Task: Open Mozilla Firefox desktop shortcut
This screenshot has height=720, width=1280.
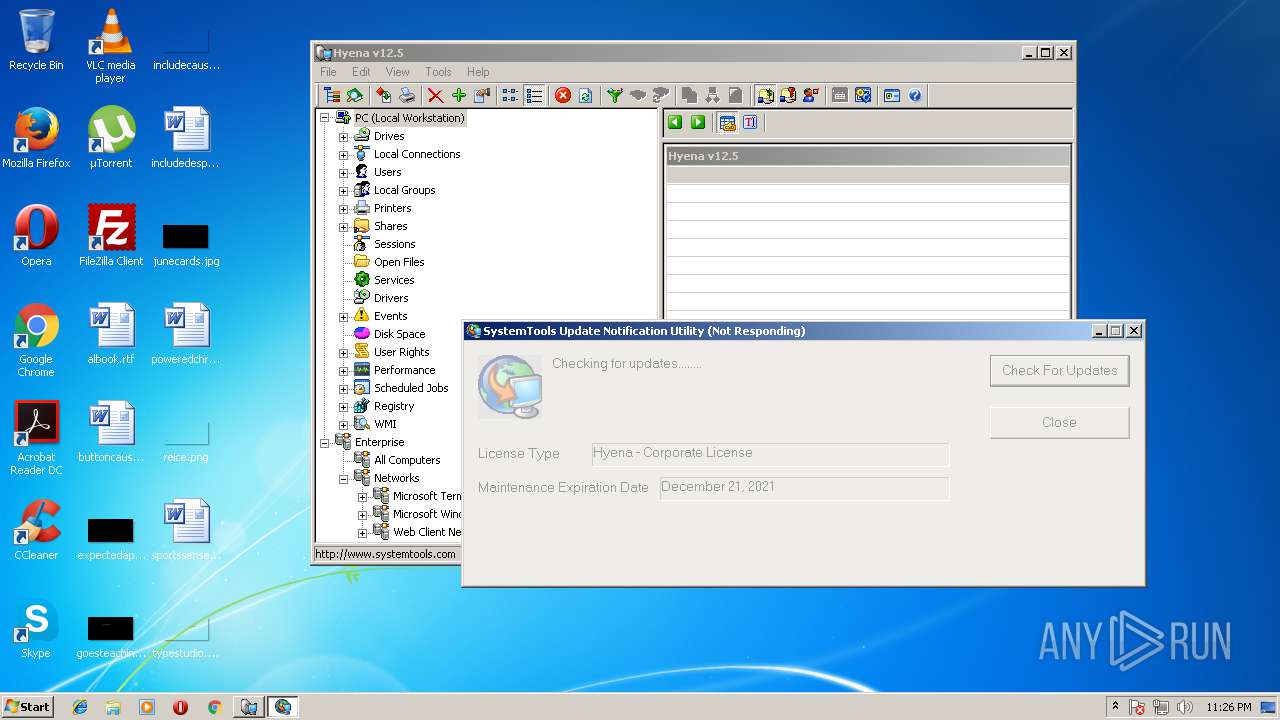Action: pos(36,138)
